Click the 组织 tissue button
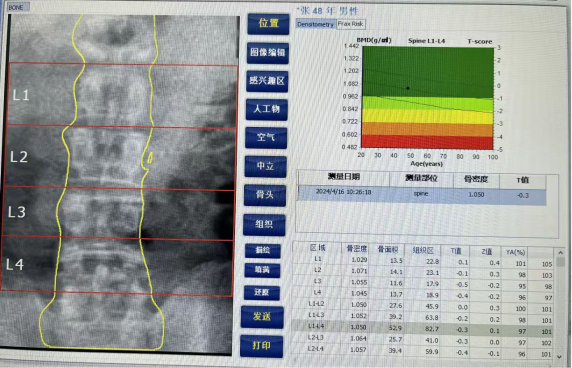This screenshot has width=572, height=368. pos(264,224)
